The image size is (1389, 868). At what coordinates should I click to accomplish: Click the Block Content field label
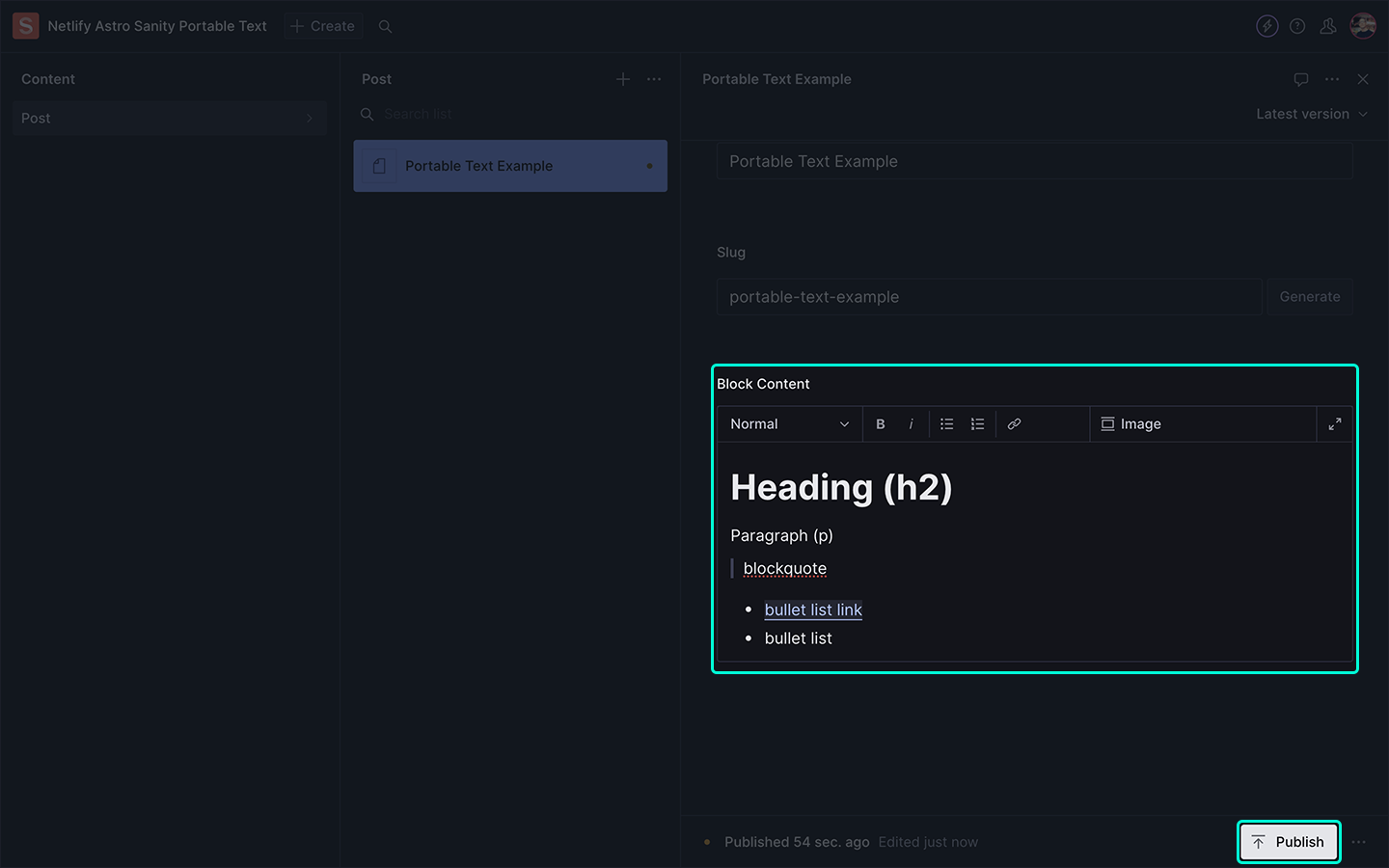(763, 384)
